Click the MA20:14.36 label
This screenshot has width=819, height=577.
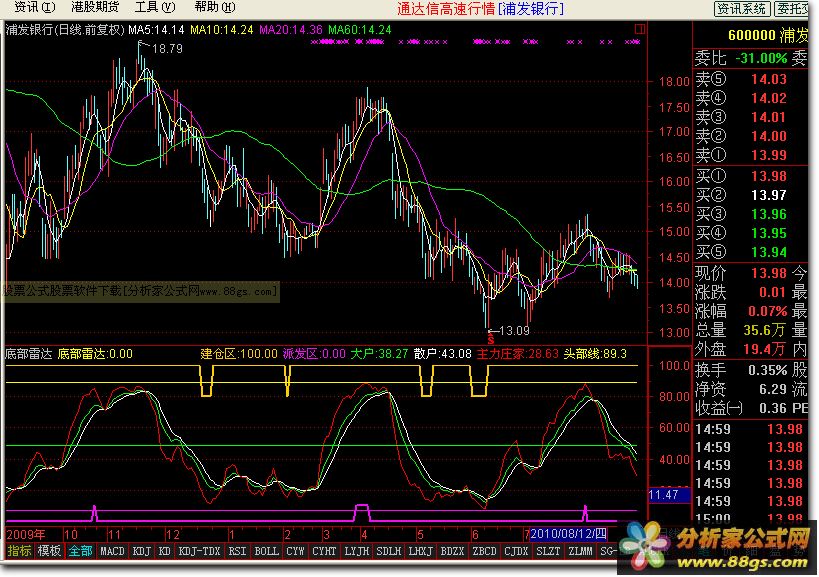pyautogui.click(x=291, y=30)
